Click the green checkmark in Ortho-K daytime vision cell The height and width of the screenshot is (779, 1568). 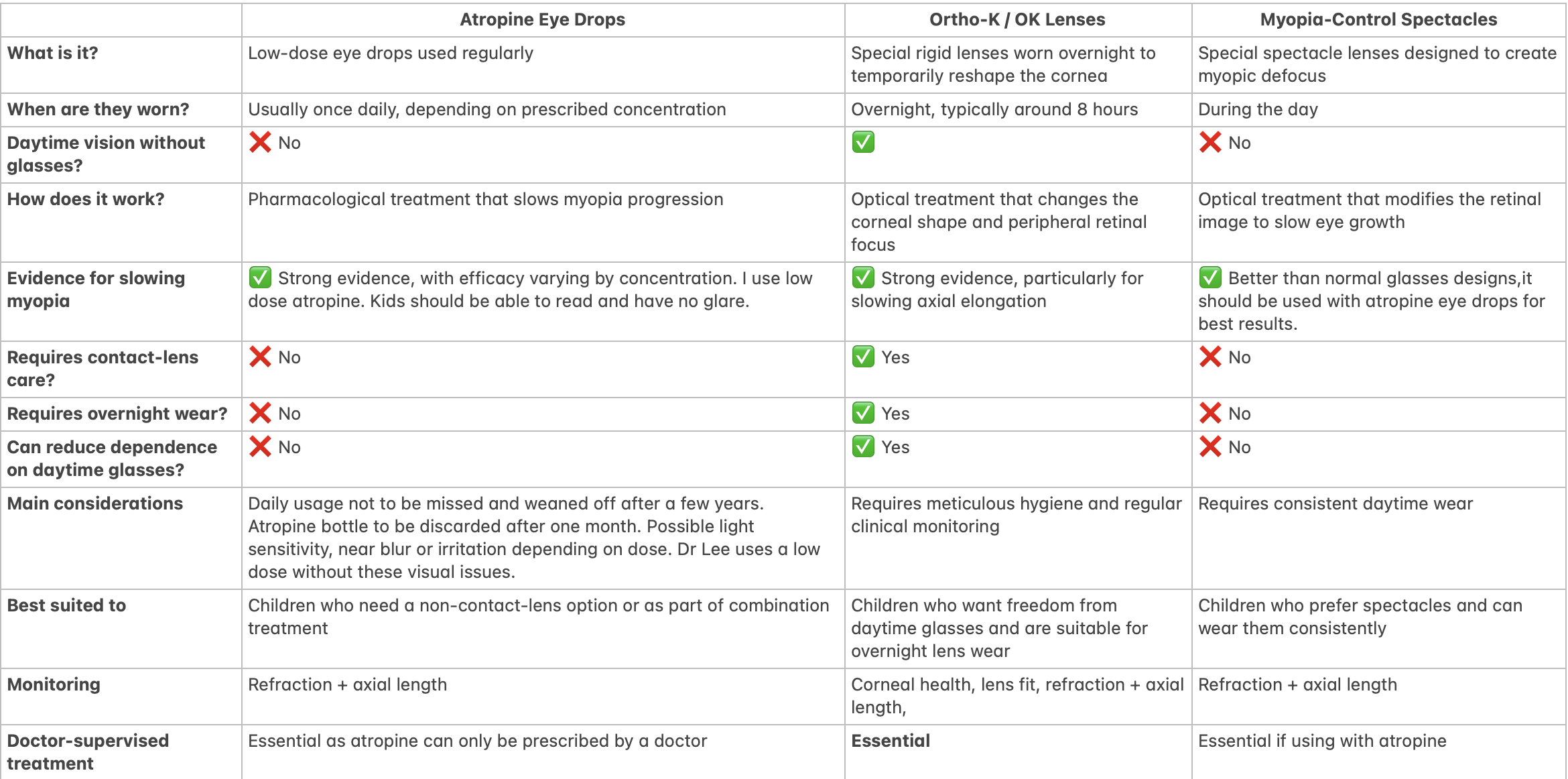coord(863,142)
